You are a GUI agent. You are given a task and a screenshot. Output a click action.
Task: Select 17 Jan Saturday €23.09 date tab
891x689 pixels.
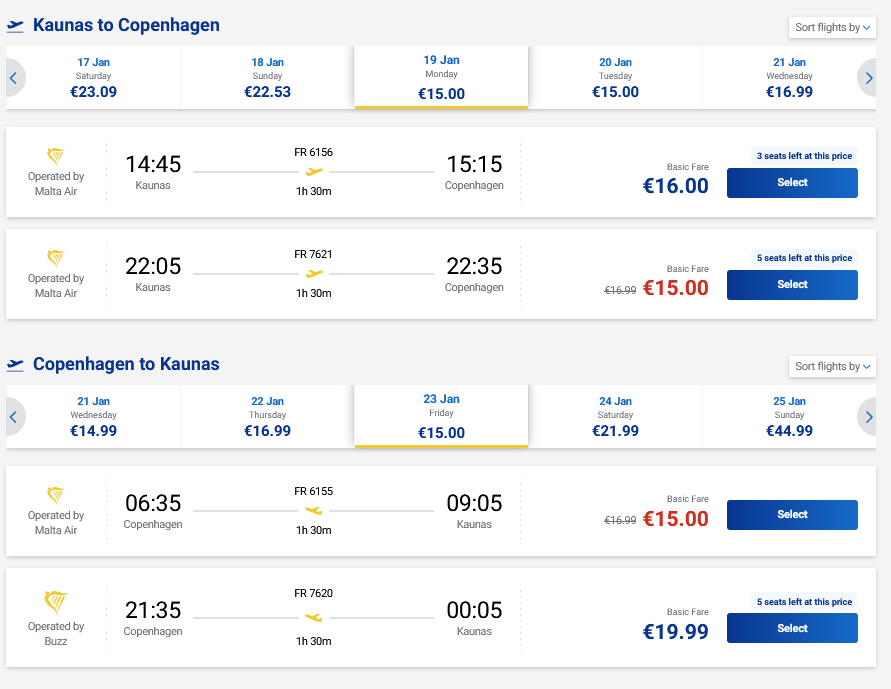93,77
